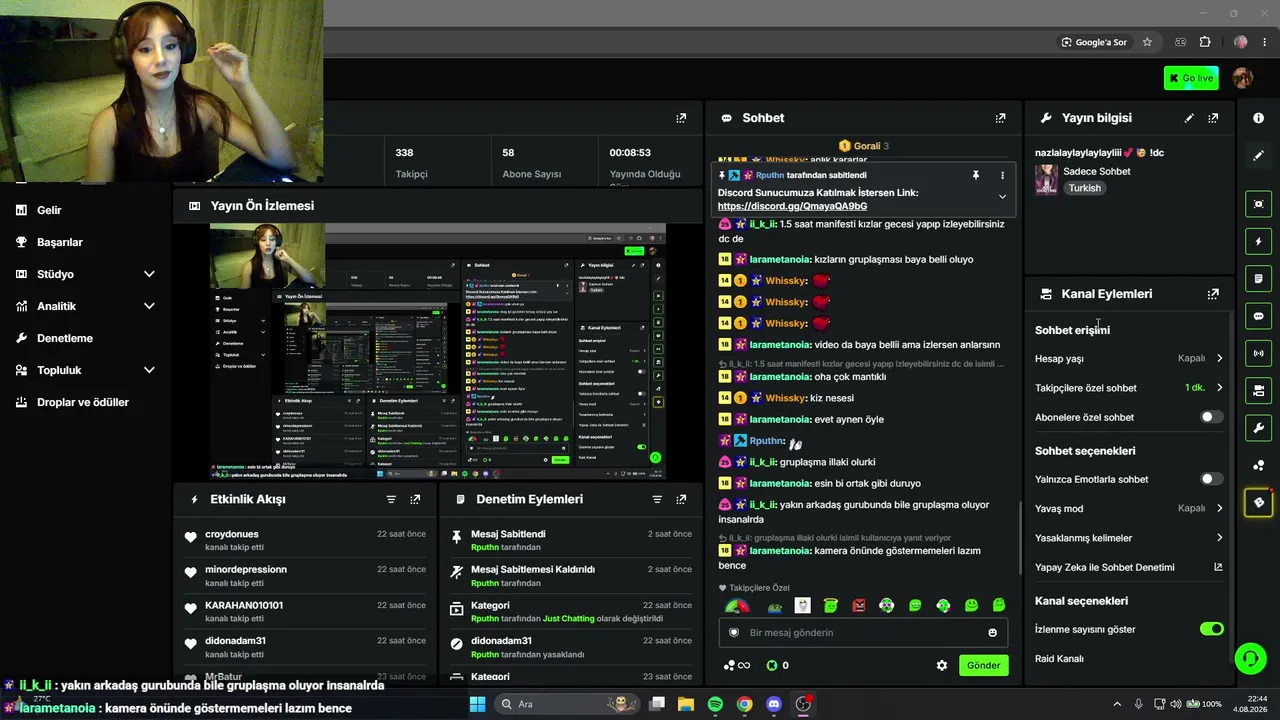Toggle the wrench stream info widget icon
This screenshot has width=1280, height=720.
pos(1258,428)
